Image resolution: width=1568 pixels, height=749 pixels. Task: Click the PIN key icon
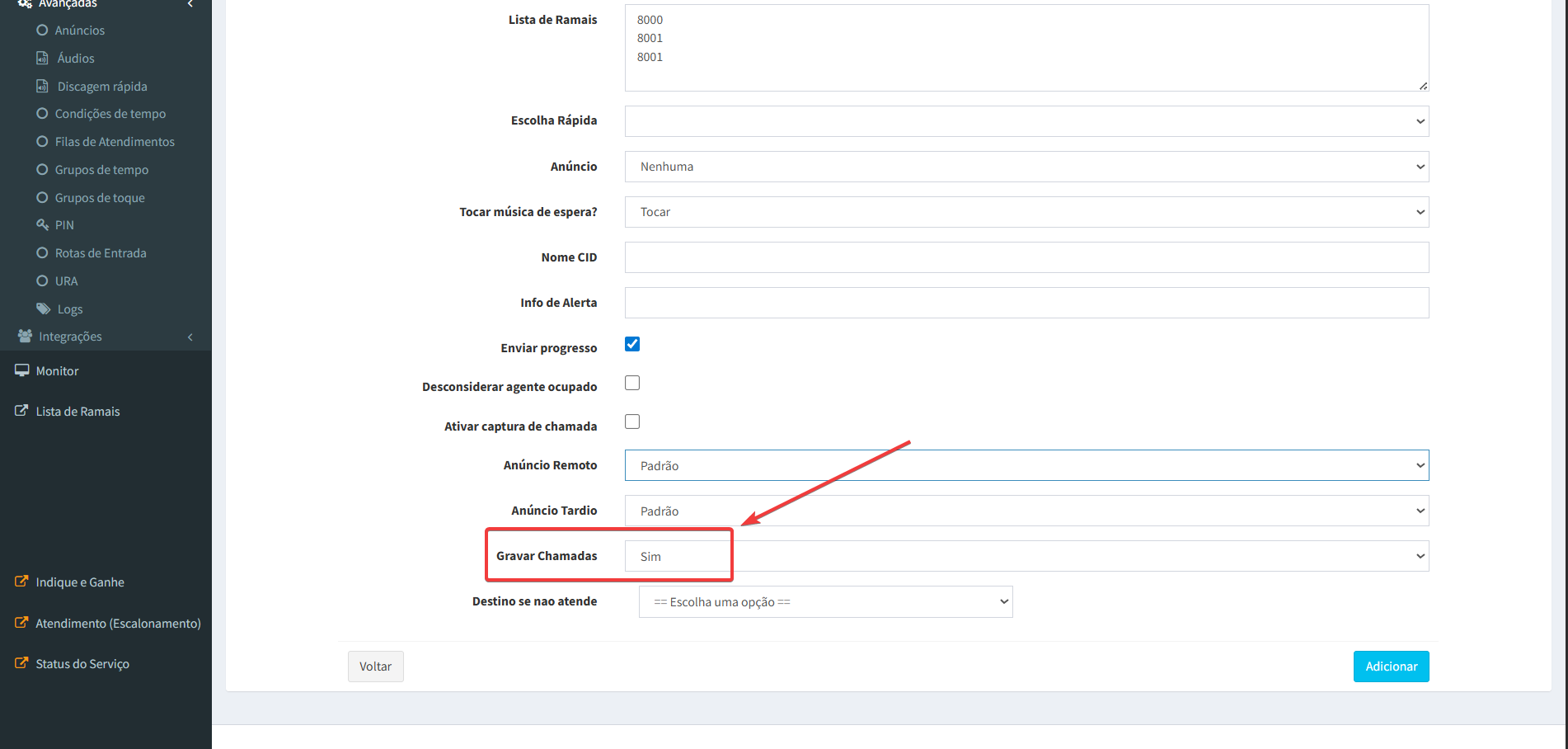click(42, 224)
